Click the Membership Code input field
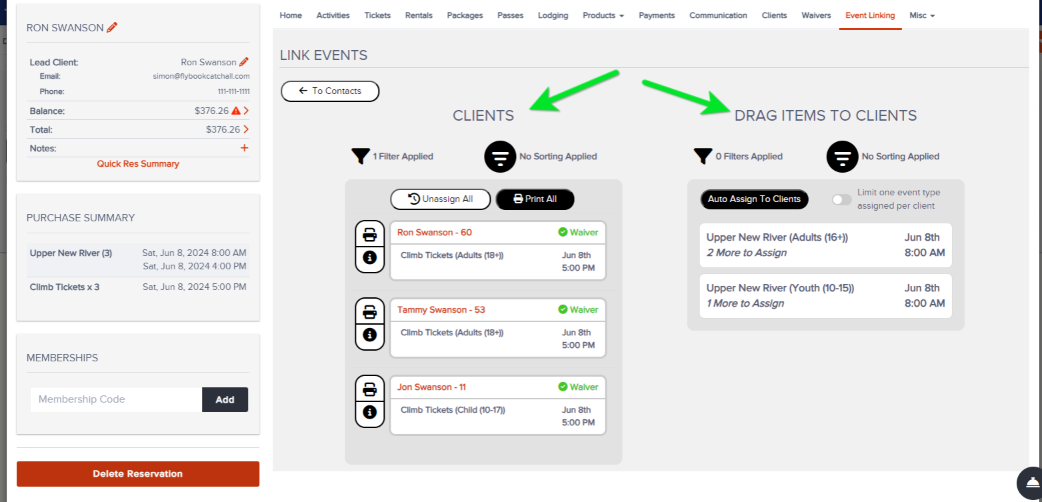Viewport: 1042px width, 502px height. point(116,400)
